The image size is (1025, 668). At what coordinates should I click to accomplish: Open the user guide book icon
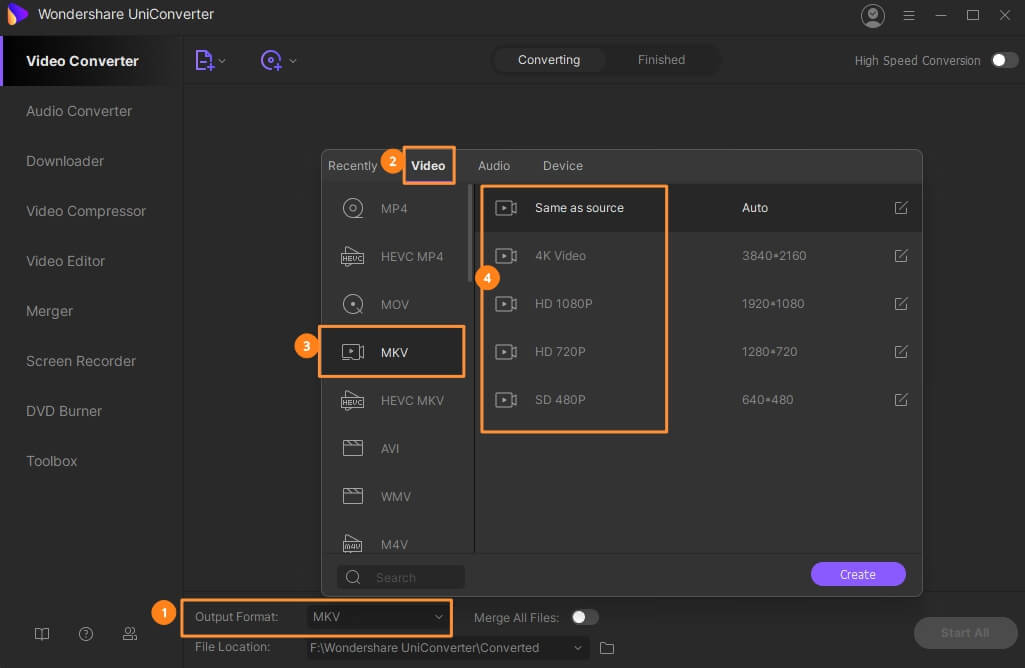42,633
